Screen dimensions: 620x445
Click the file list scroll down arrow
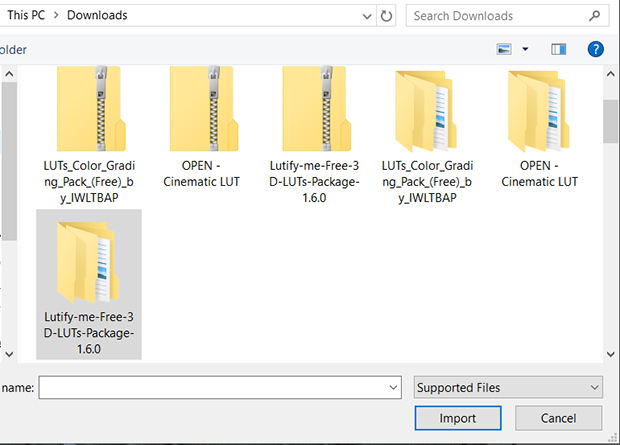(x=611, y=354)
